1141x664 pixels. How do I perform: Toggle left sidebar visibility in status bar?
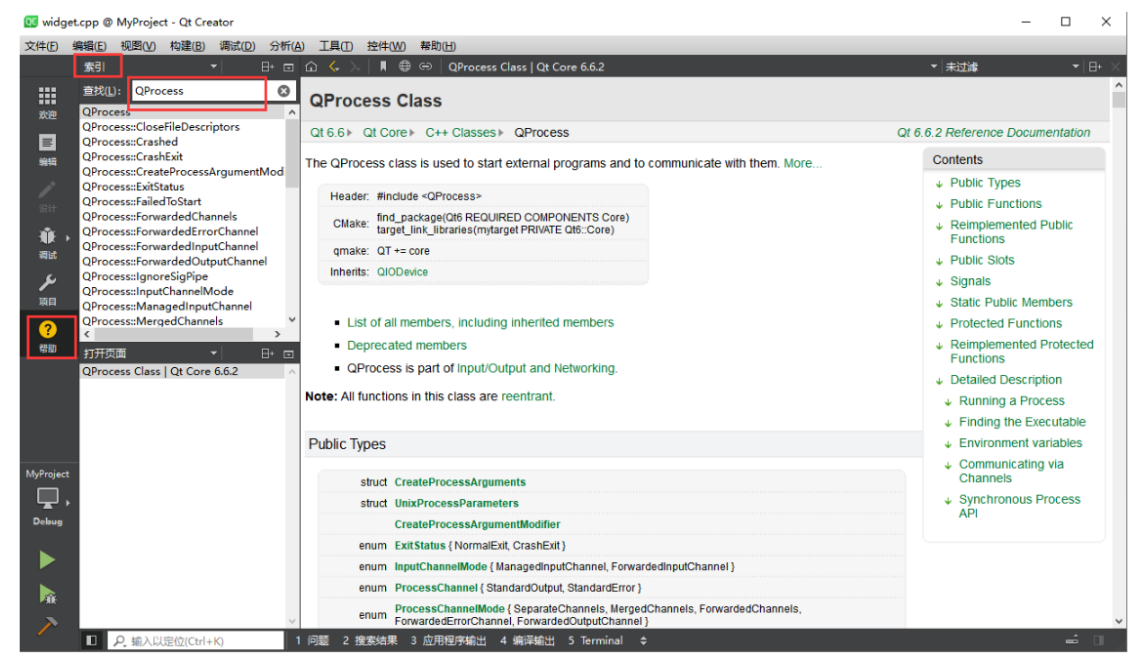pos(91,641)
